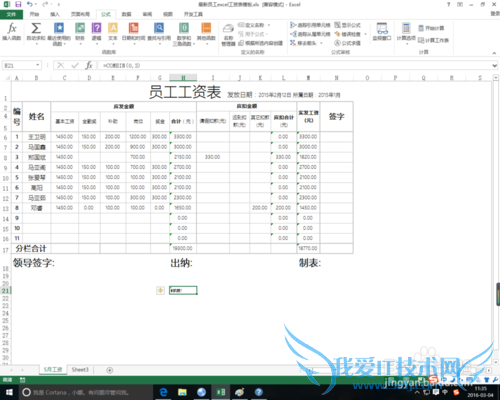Click Define Name in the ribbon
Viewport: 500px width, 400px height.
coord(252,25)
